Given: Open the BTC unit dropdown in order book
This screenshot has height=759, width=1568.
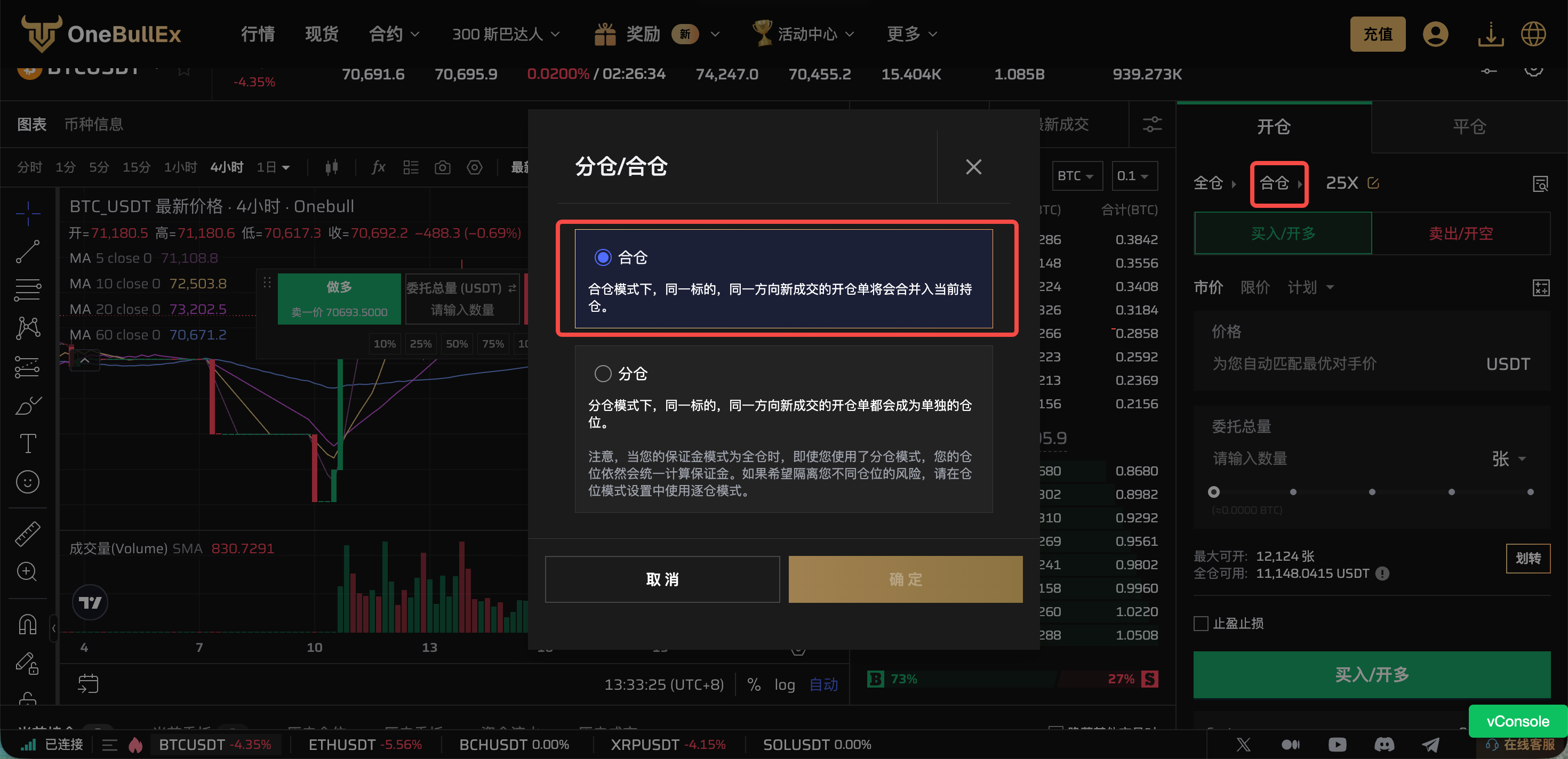Looking at the screenshot, I should coord(1076,176).
